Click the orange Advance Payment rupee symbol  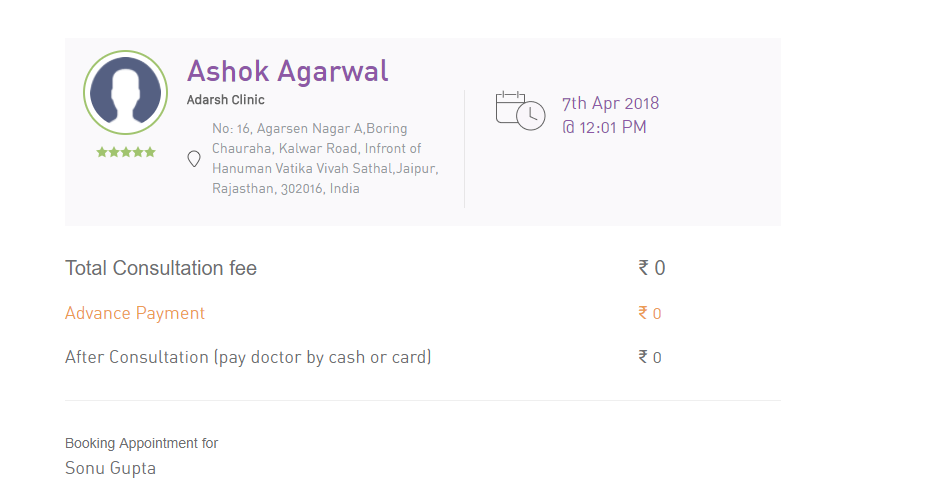click(x=643, y=313)
